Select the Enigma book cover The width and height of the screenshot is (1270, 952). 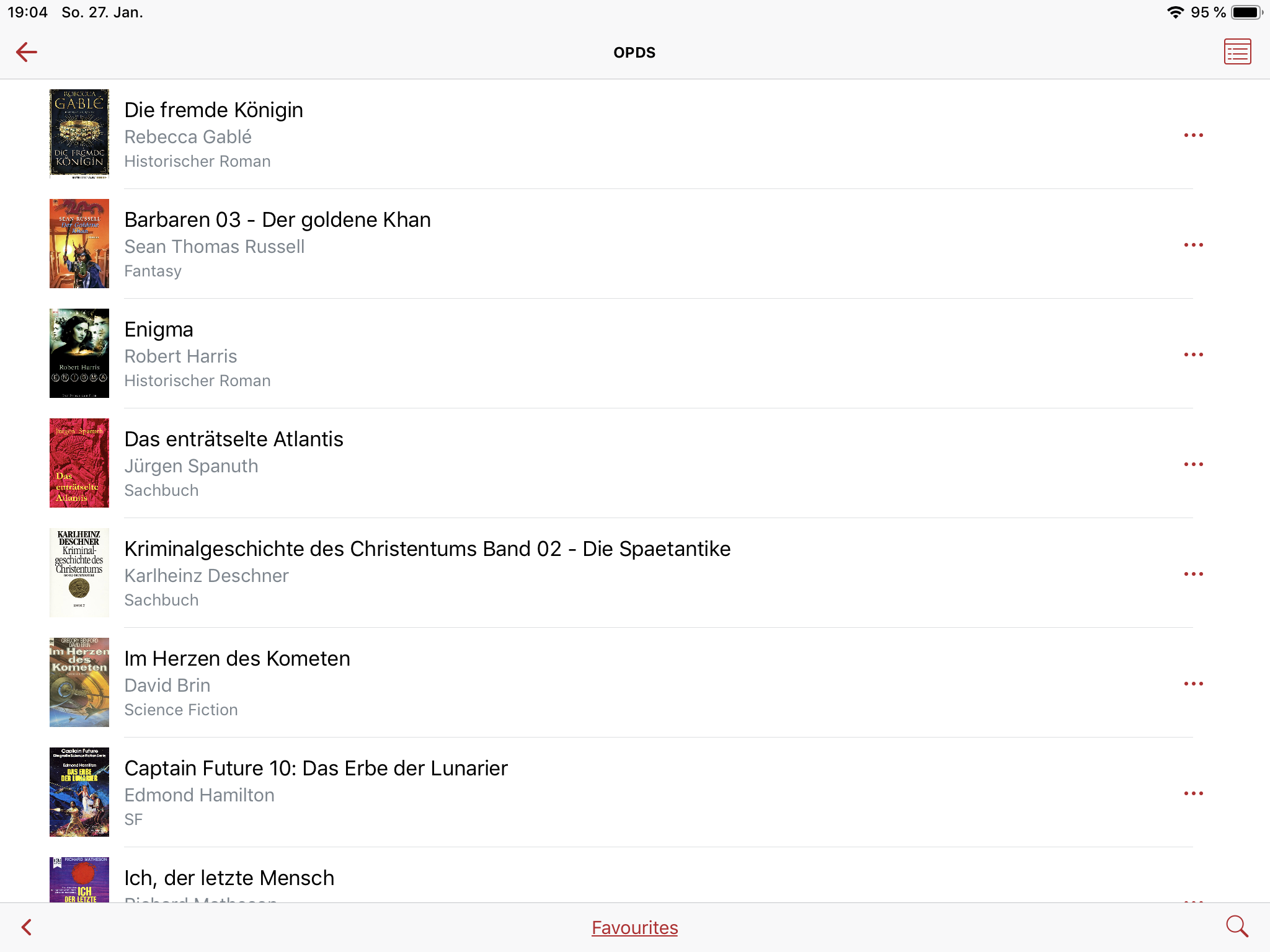79,353
